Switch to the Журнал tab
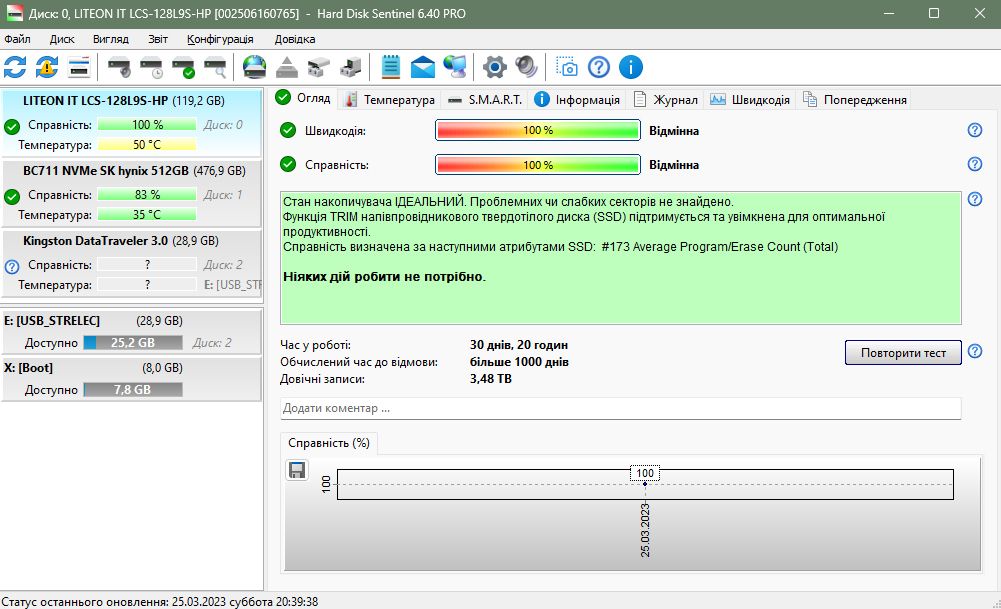Viewport: 1001px width, 609px height. click(x=666, y=100)
